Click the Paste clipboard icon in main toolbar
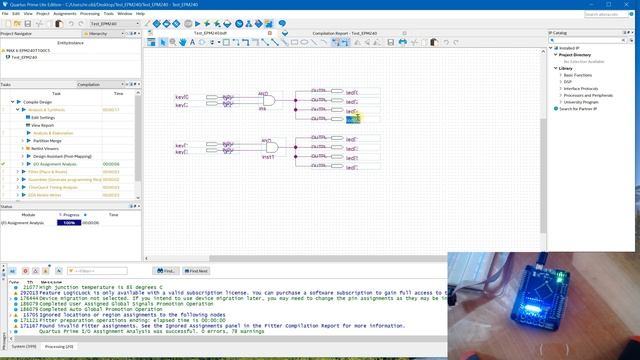Viewport: 640px width, 360px height. [59, 24]
